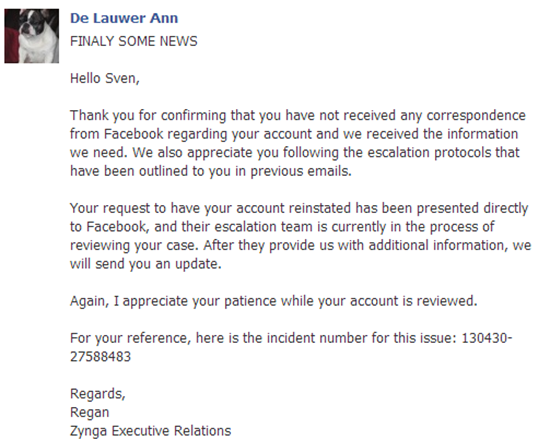
Task: Click 'will send you an update' text
Action: tap(145, 264)
